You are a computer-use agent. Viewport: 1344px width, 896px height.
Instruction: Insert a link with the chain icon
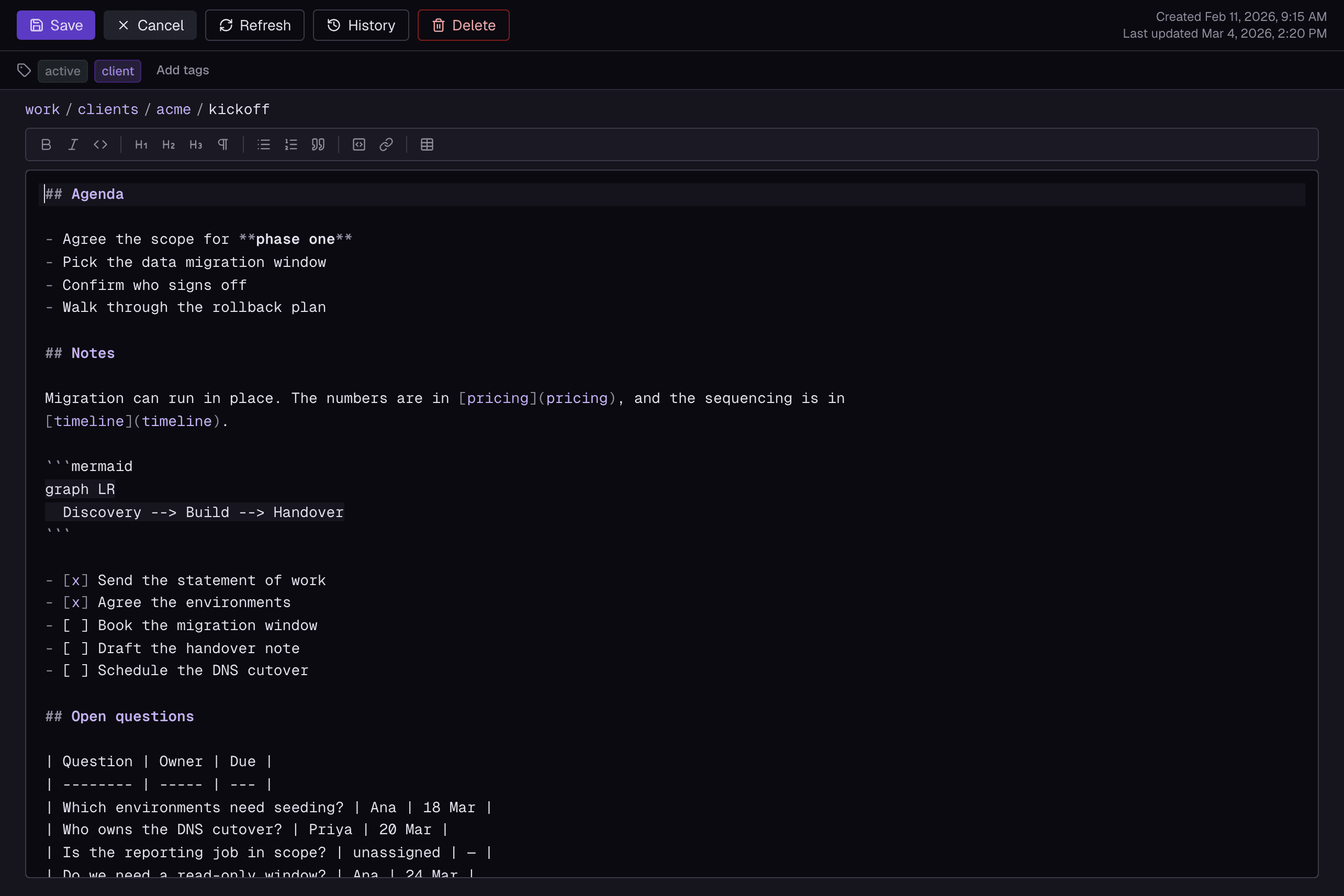(386, 144)
